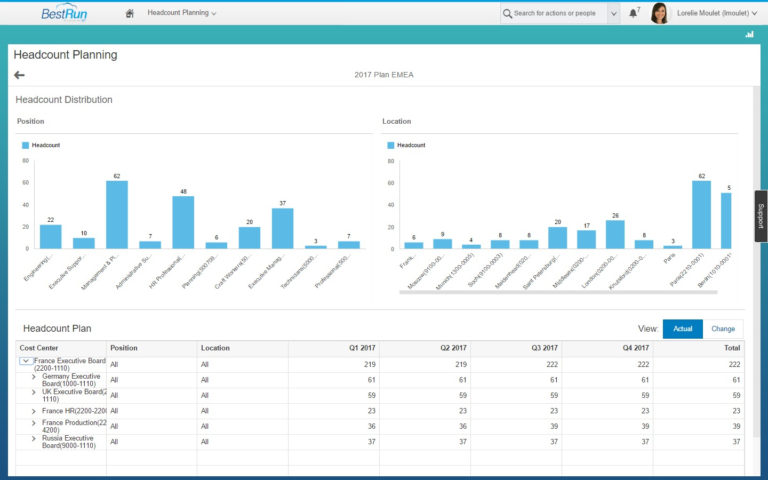This screenshot has width=768, height=480.
Task: Open the search scope dropdown arrow
Action: pos(613,13)
